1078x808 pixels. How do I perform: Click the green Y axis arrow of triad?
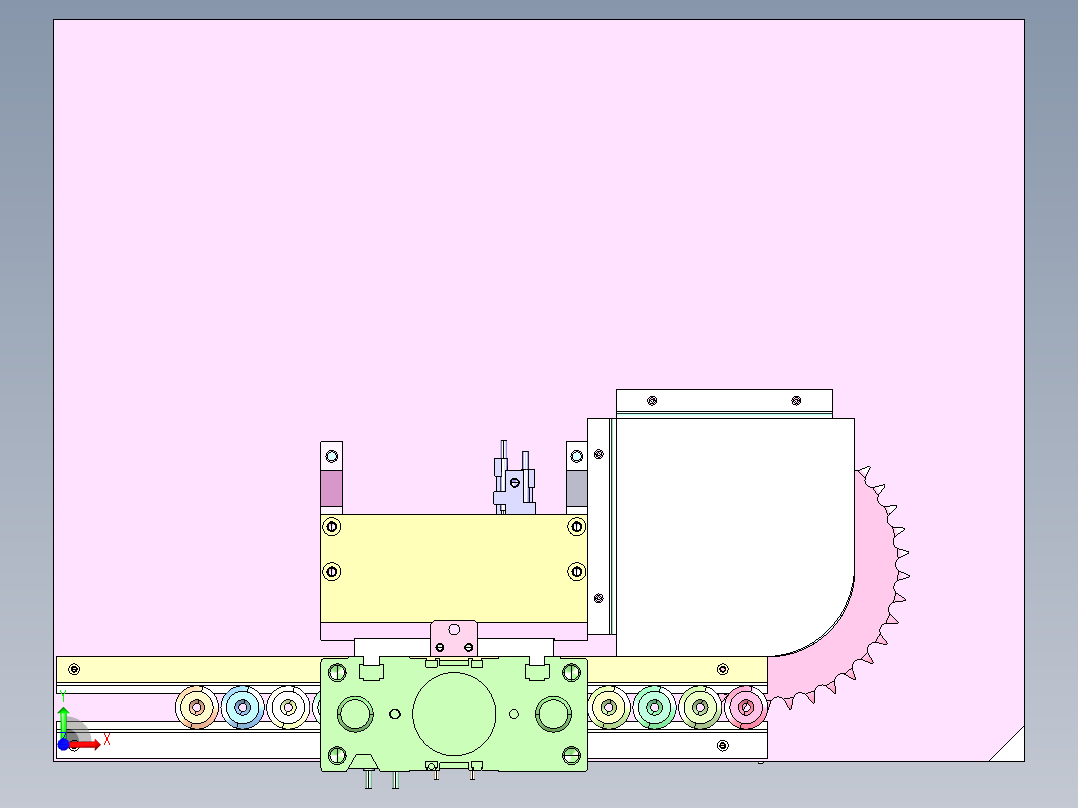pos(63,722)
